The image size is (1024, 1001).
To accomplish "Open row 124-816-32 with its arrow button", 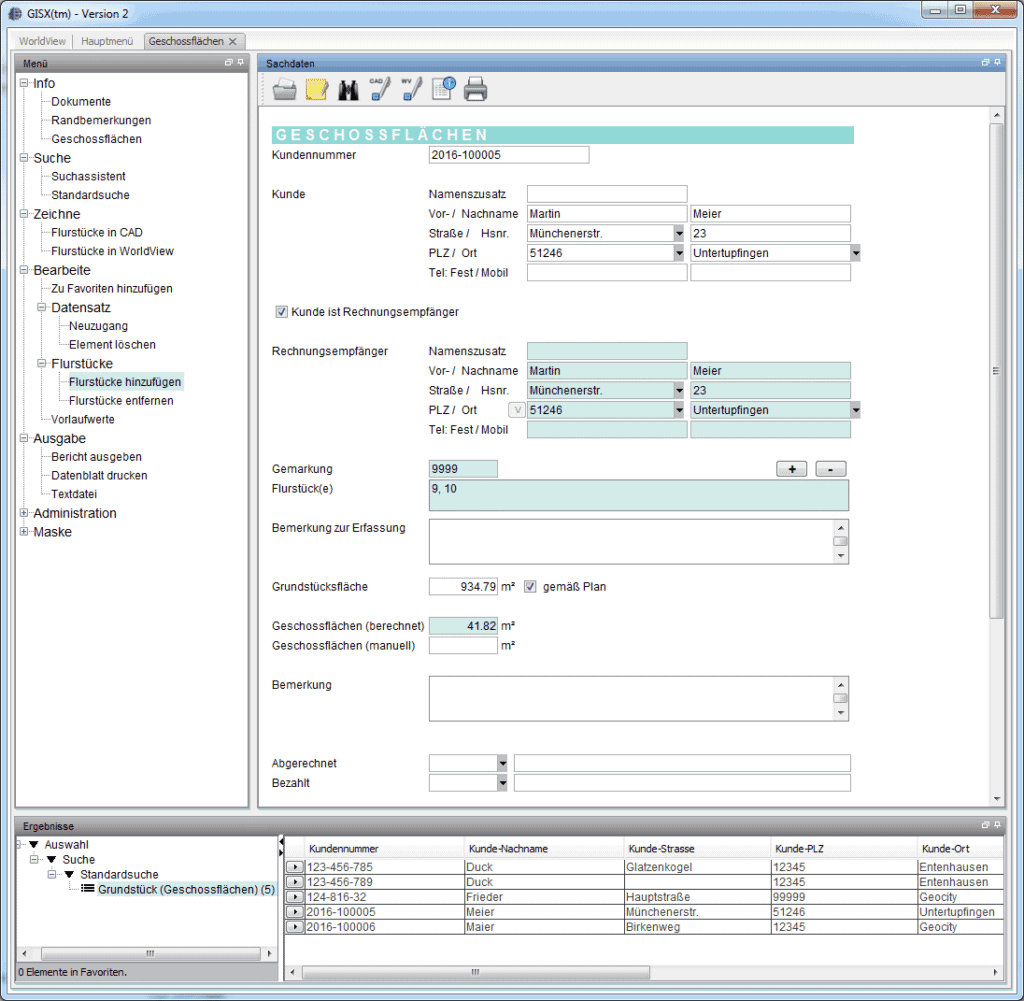I will point(294,897).
